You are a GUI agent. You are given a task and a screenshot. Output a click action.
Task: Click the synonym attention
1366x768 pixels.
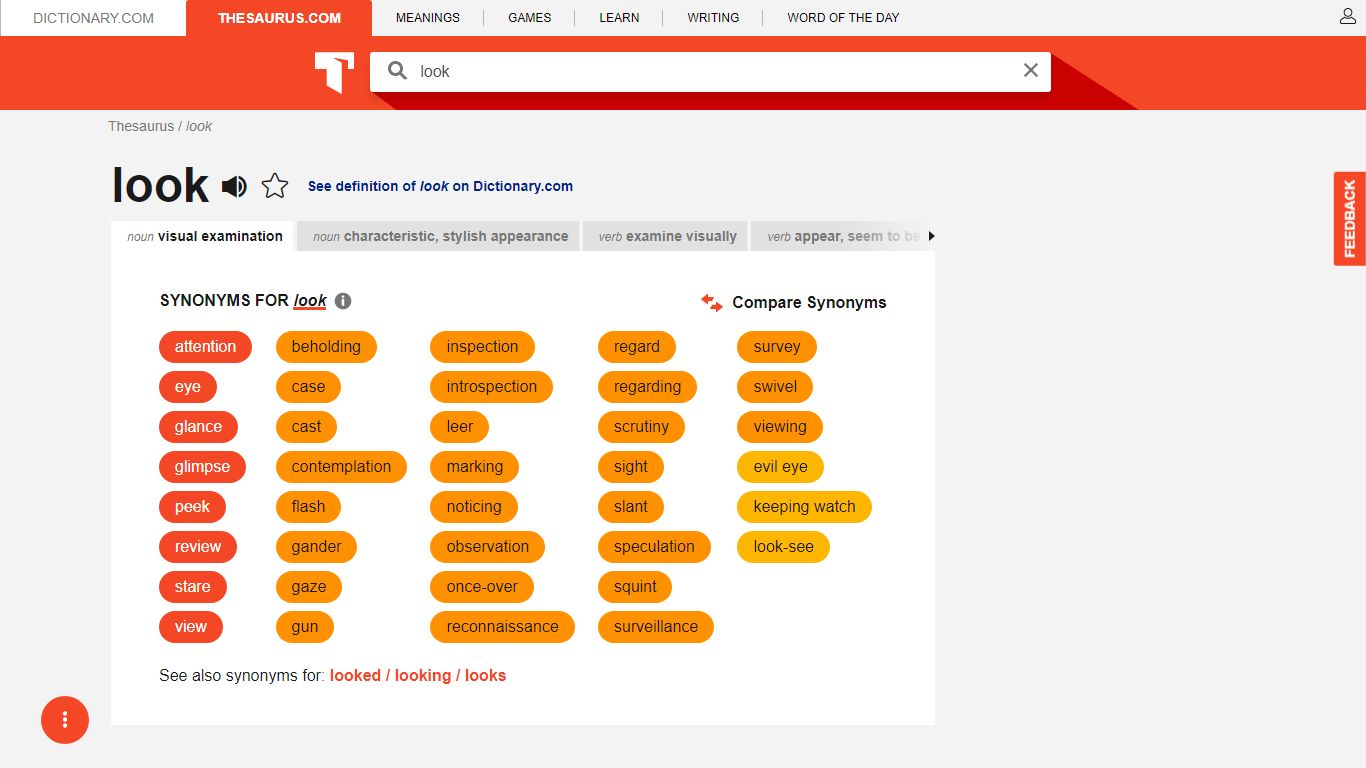(x=205, y=347)
